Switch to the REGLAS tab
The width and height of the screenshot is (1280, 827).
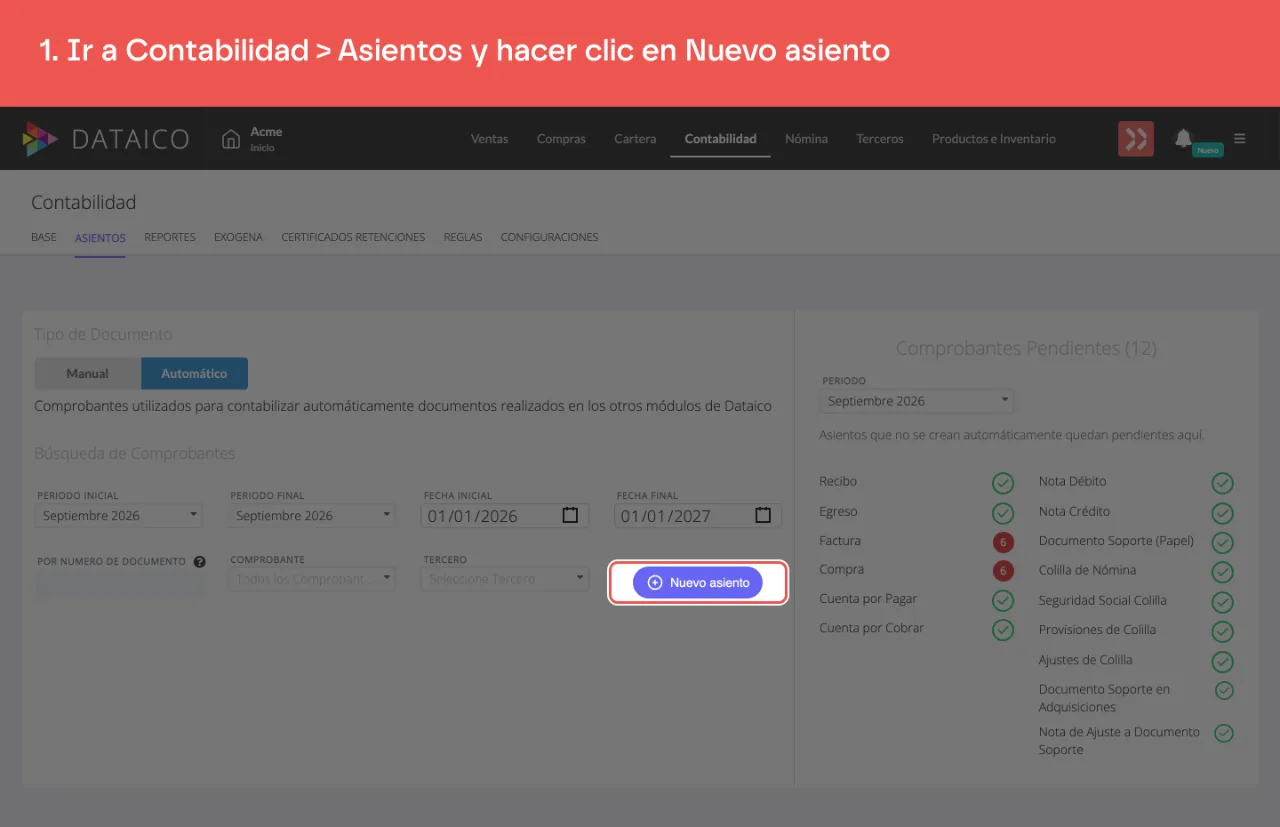[x=463, y=238]
